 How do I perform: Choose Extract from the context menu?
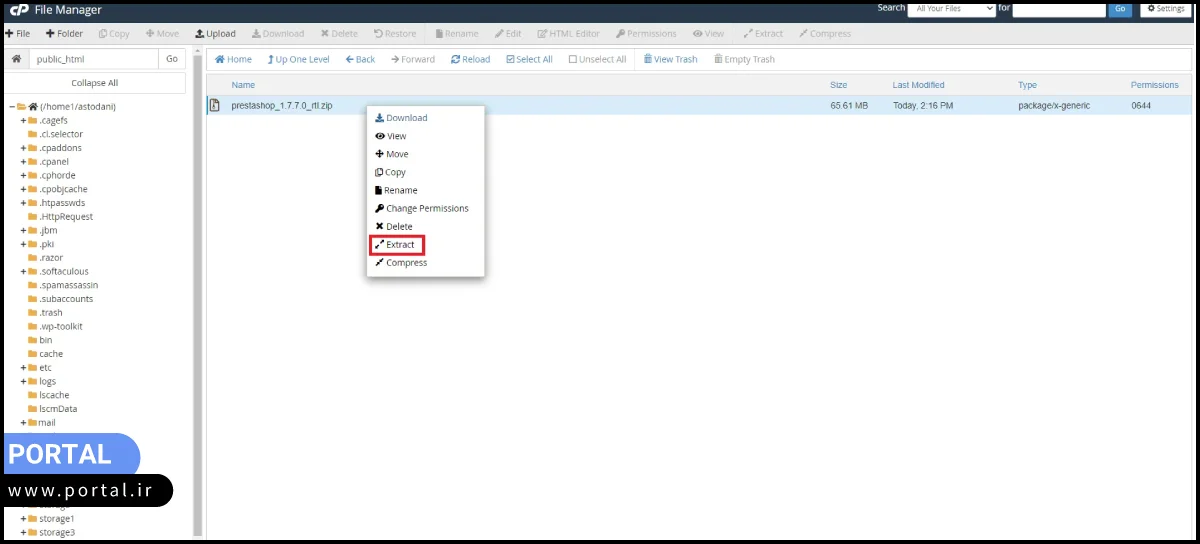pyautogui.click(x=399, y=245)
